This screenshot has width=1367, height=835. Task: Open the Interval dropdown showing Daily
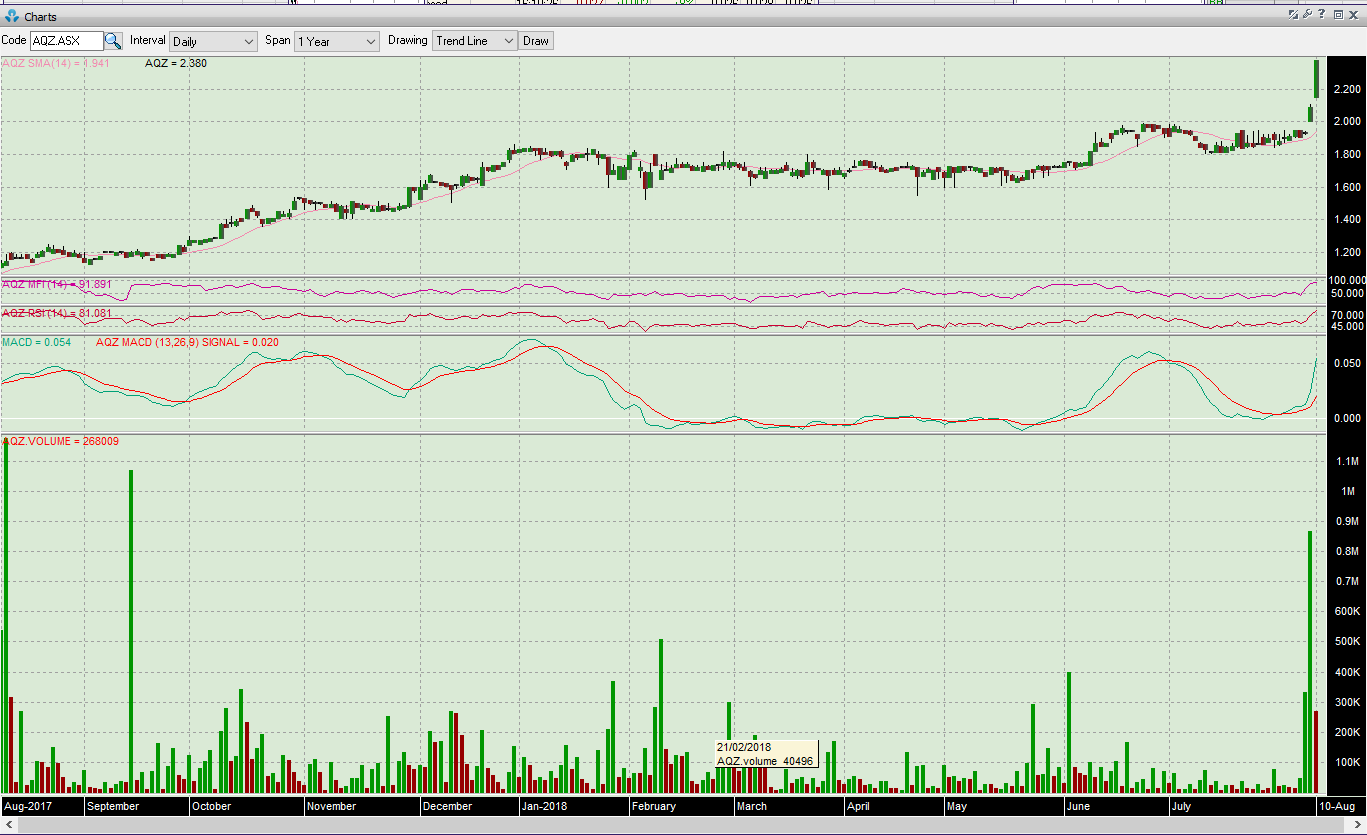click(214, 41)
